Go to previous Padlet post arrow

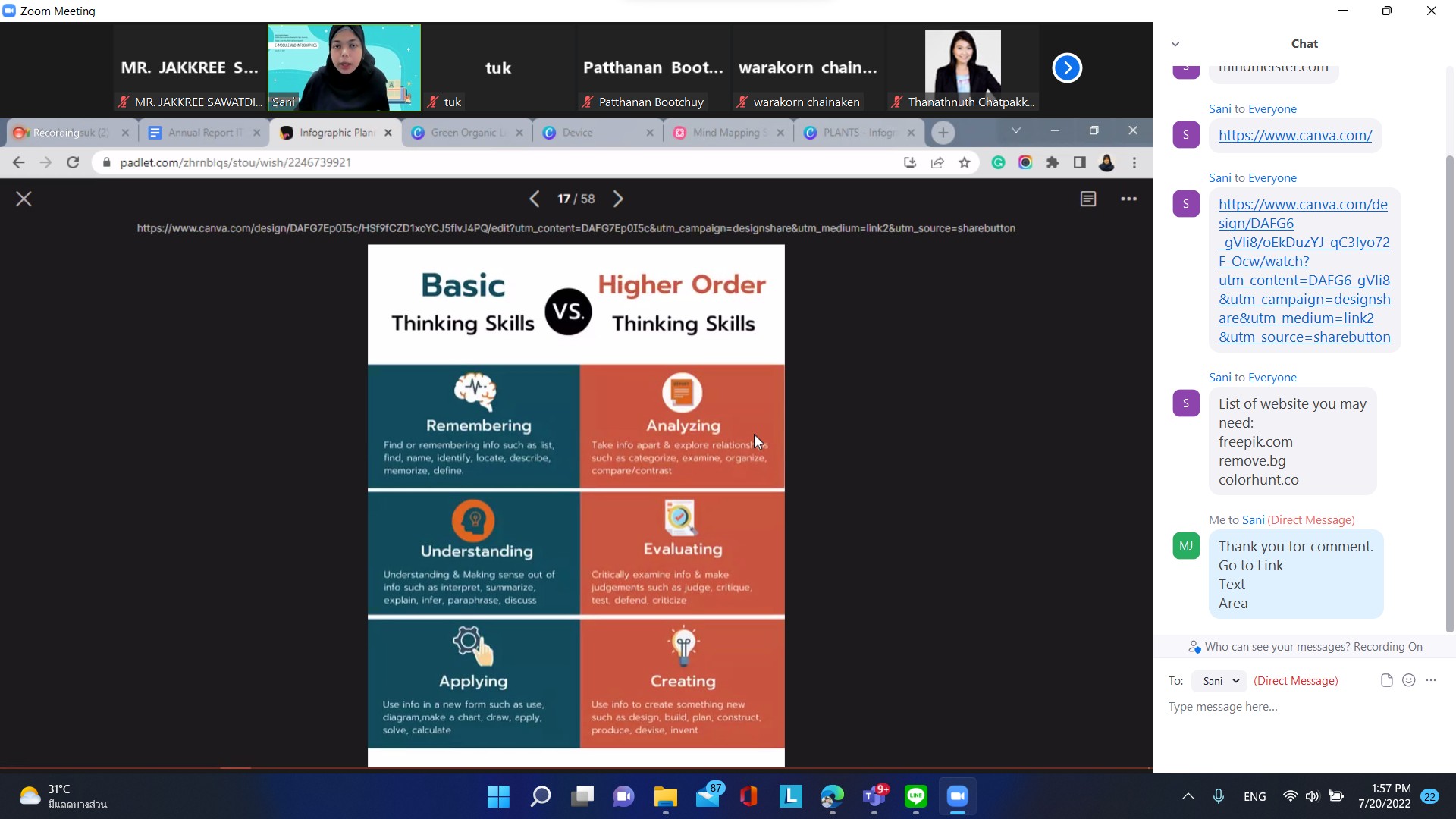[x=535, y=199]
